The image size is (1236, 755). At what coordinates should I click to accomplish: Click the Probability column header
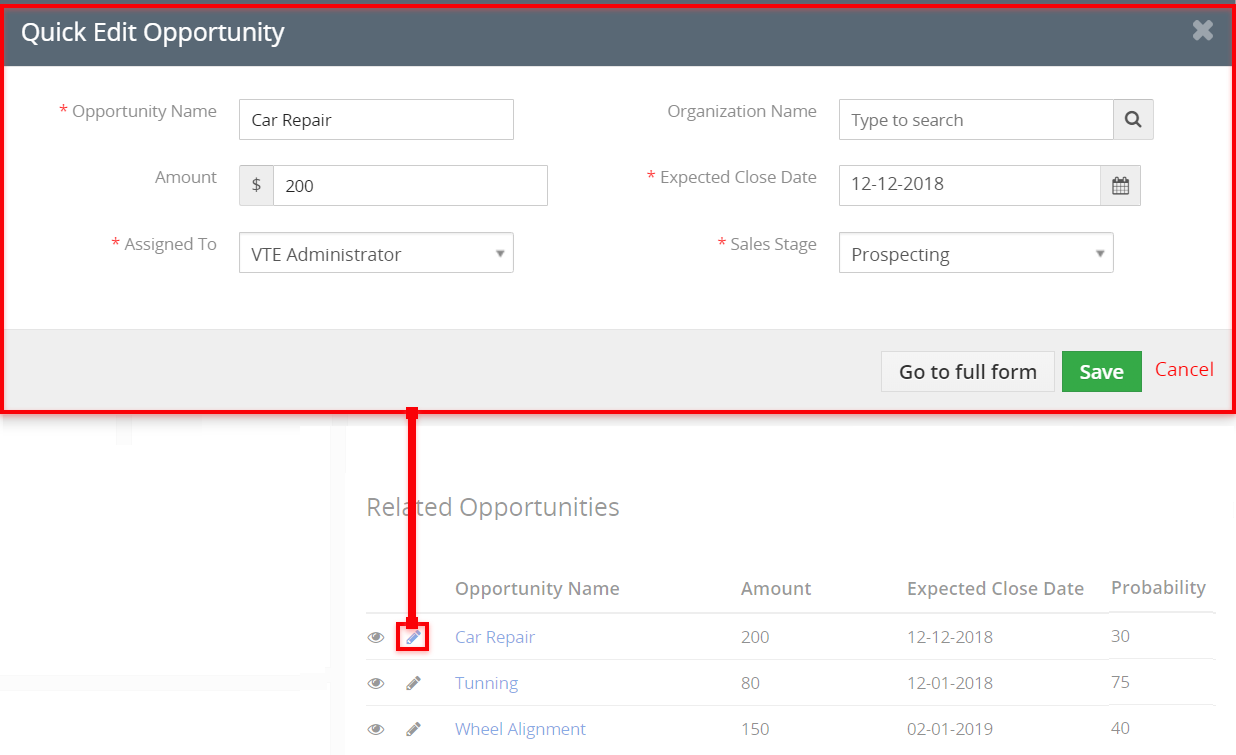(x=1158, y=588)
